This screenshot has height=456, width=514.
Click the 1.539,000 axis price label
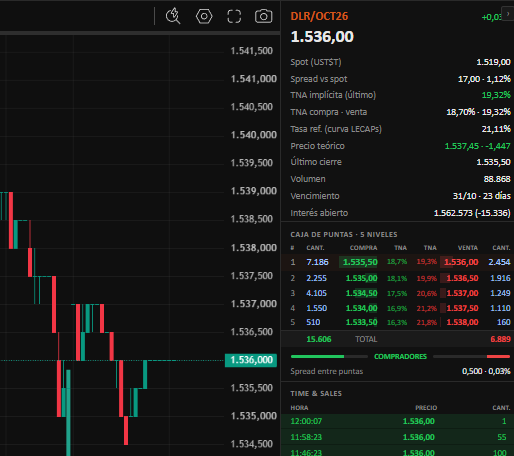[254, 191]
